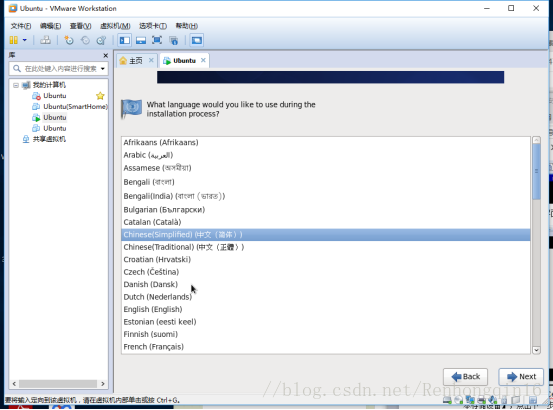Click the language list scrollbar thumb
This screenshot has height=410, width=553.
tap(536, 172)
